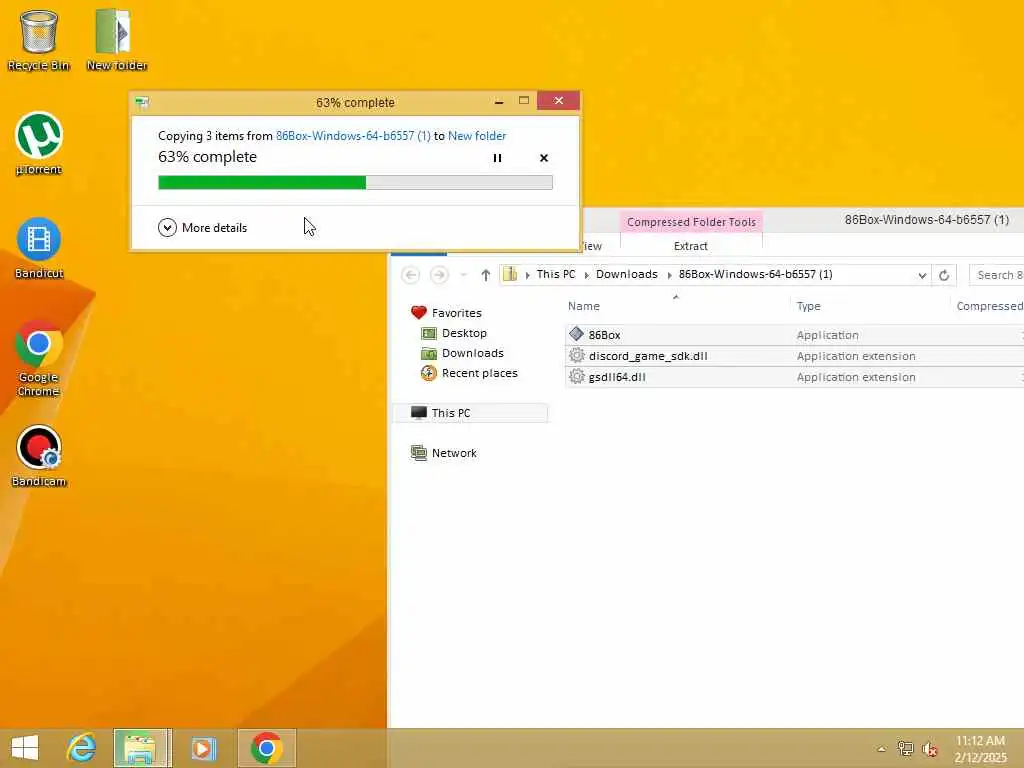Select Network in the navigation pane

click(x=454, y=453)
